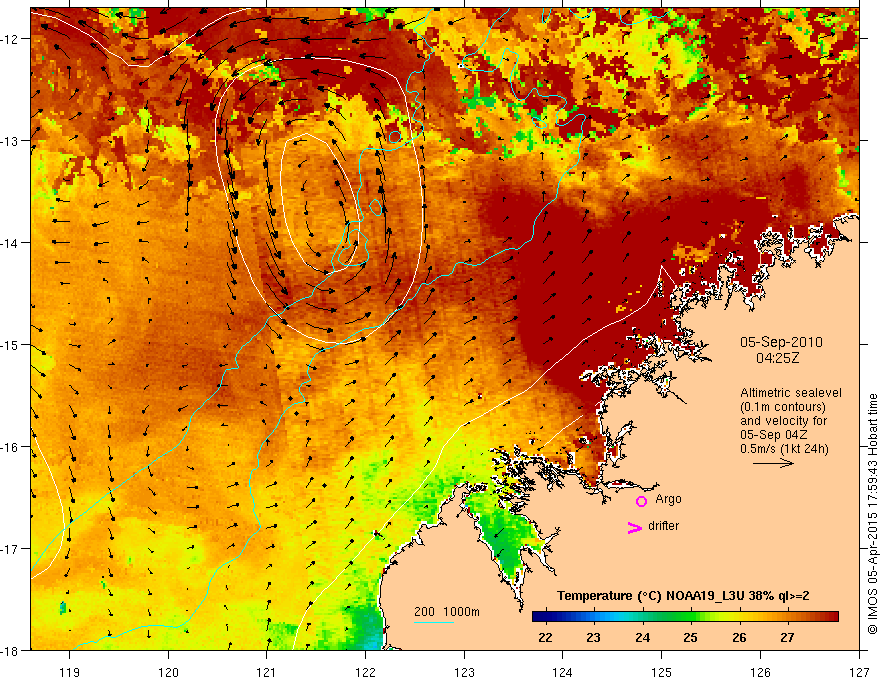Image resolution: width=880 pixels, height=680 pixels.
Task: Click the 0.5m/s velocity scale arrow
Action: point(773,463)
